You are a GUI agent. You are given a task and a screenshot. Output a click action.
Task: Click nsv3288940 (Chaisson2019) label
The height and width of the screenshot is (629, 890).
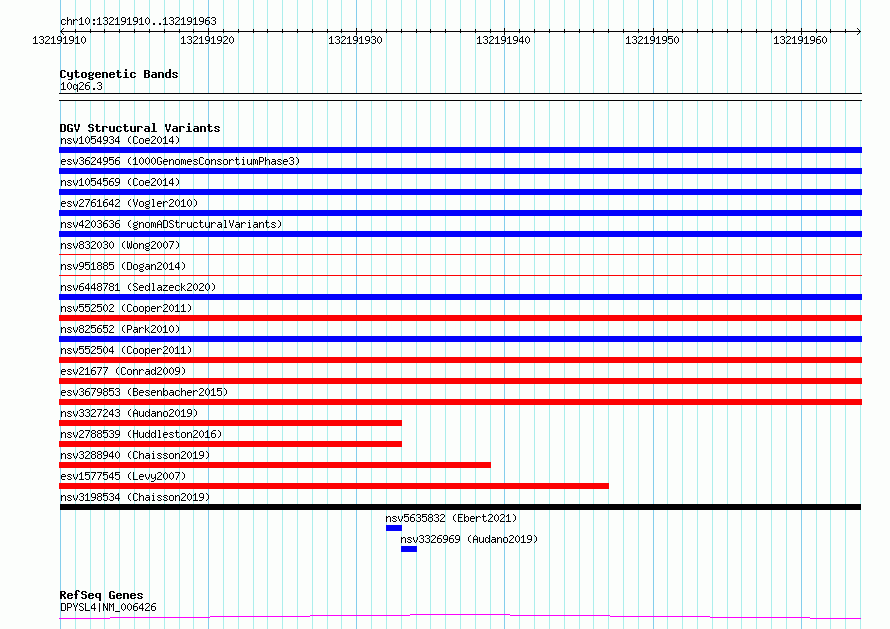(x=135, y=455)
